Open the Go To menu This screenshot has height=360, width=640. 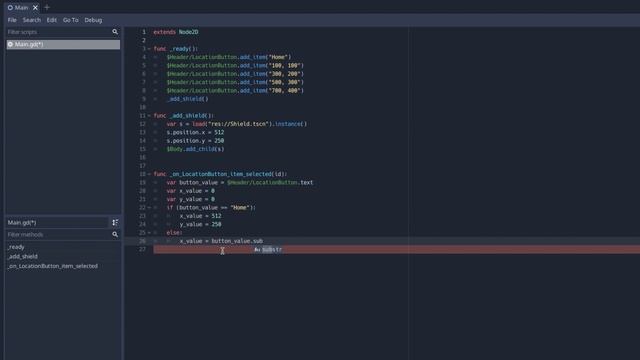[x=71, y=20]
